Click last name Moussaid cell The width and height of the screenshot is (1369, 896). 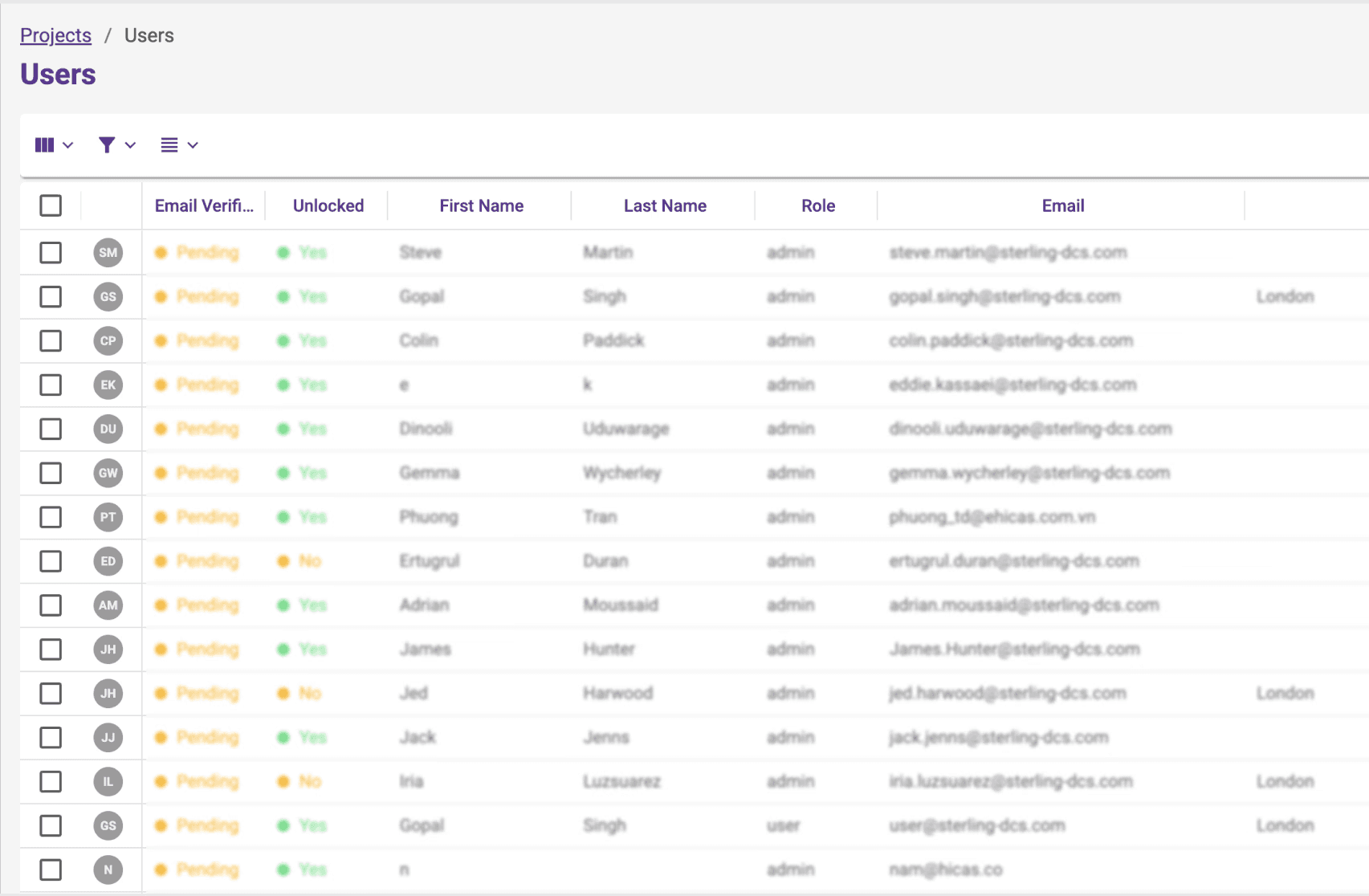coord(621,605)
